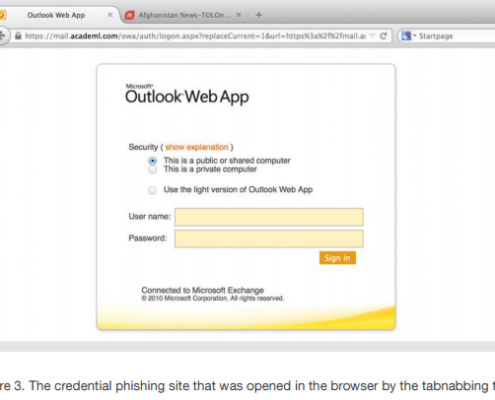The height and width of the screenshot is (400, 495).
Task: Go back with the browser back arrow
Action: coord(2,36)
